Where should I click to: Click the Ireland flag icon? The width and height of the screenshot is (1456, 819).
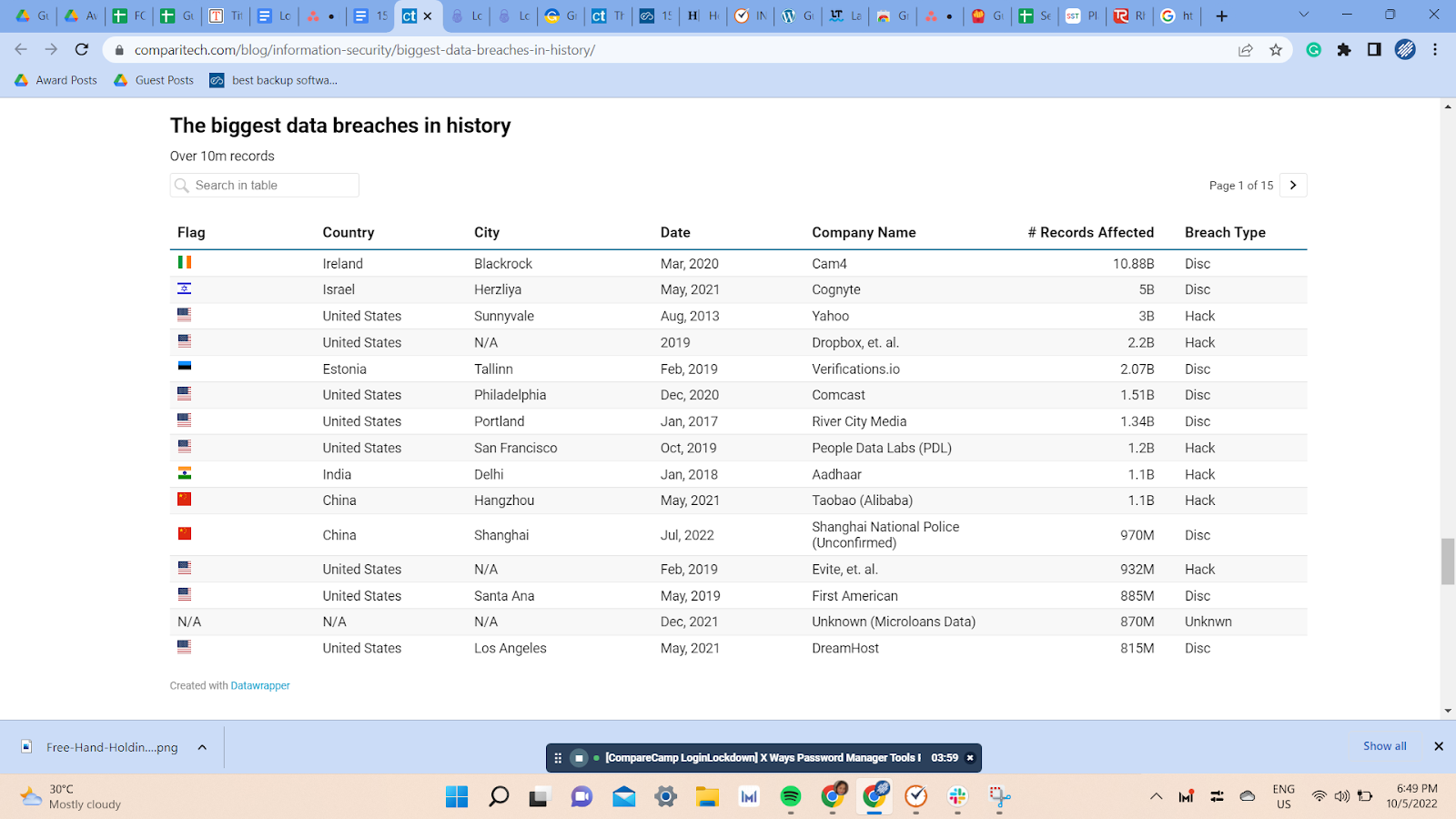click(185, 262)
